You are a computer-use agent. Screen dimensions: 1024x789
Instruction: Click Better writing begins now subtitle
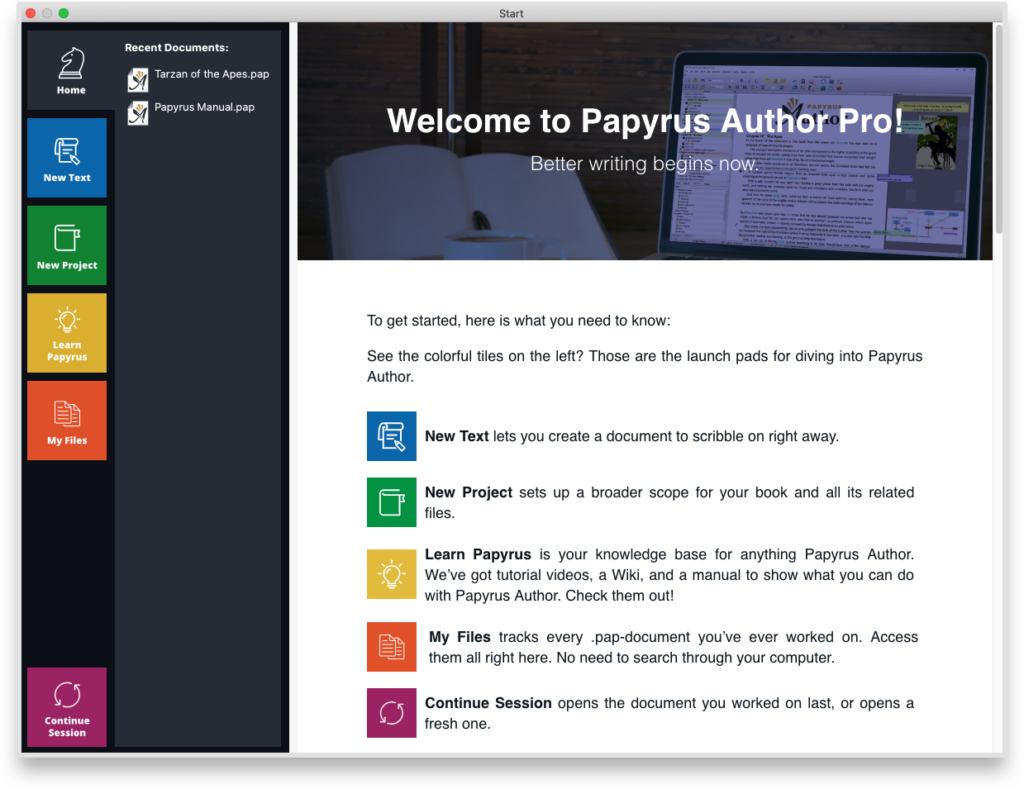644,164
